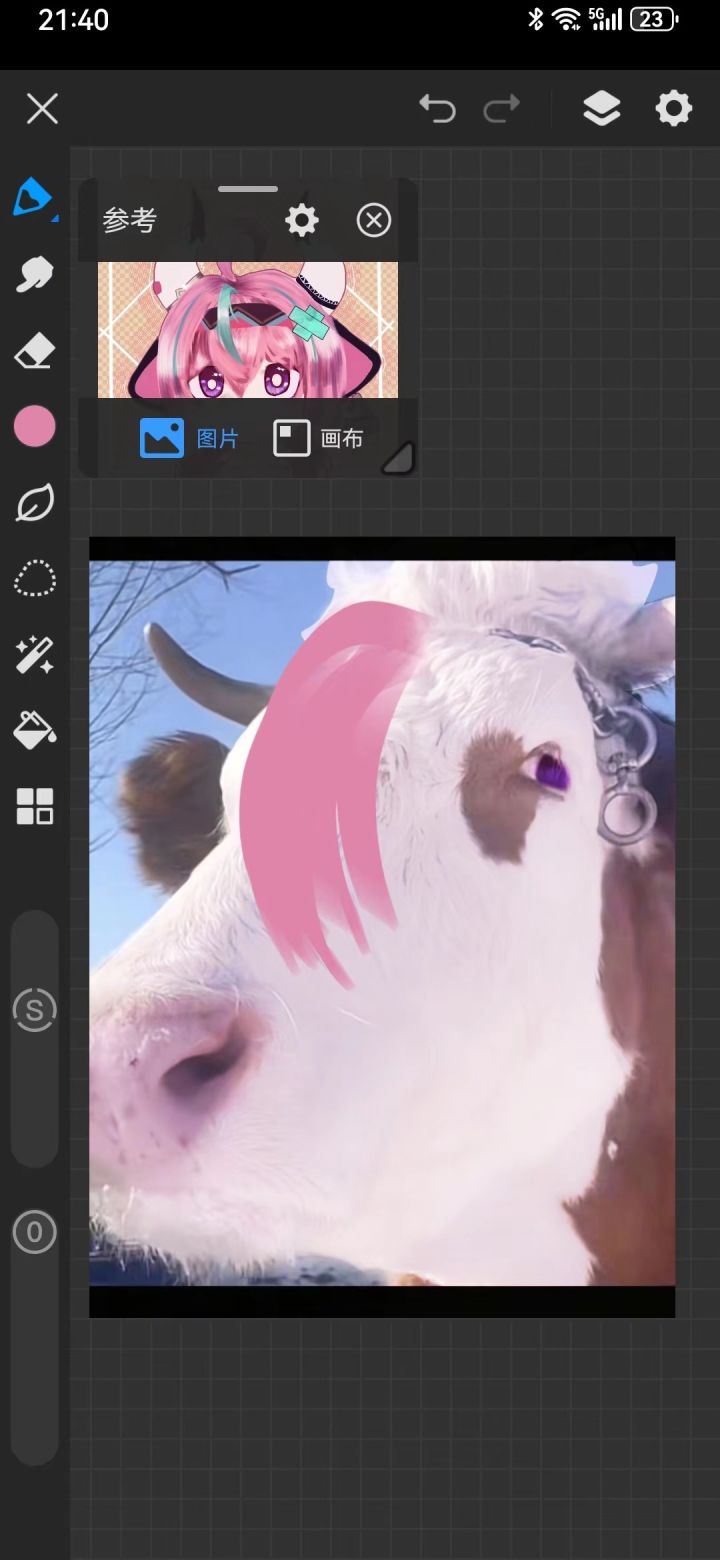Open the layers panel
Image resolution: width=720 pixels, height=1560 pixels.
(601, 109)
